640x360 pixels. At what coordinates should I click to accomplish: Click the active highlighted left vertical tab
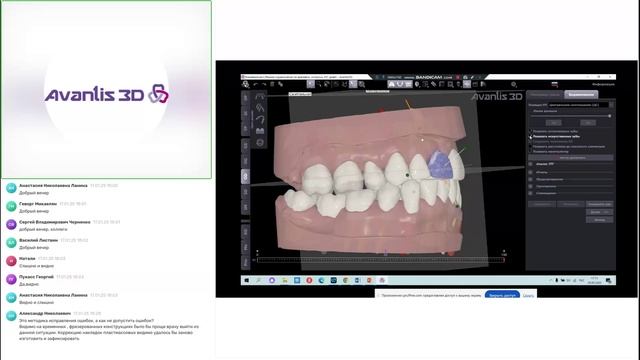click(x=245, y=176)
